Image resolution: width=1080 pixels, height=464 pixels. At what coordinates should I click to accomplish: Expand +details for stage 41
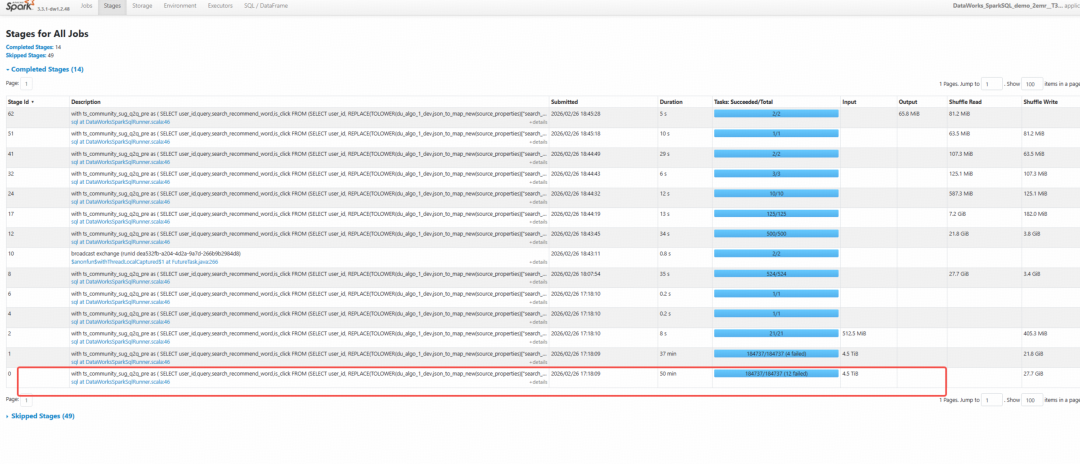coord(539,162)
